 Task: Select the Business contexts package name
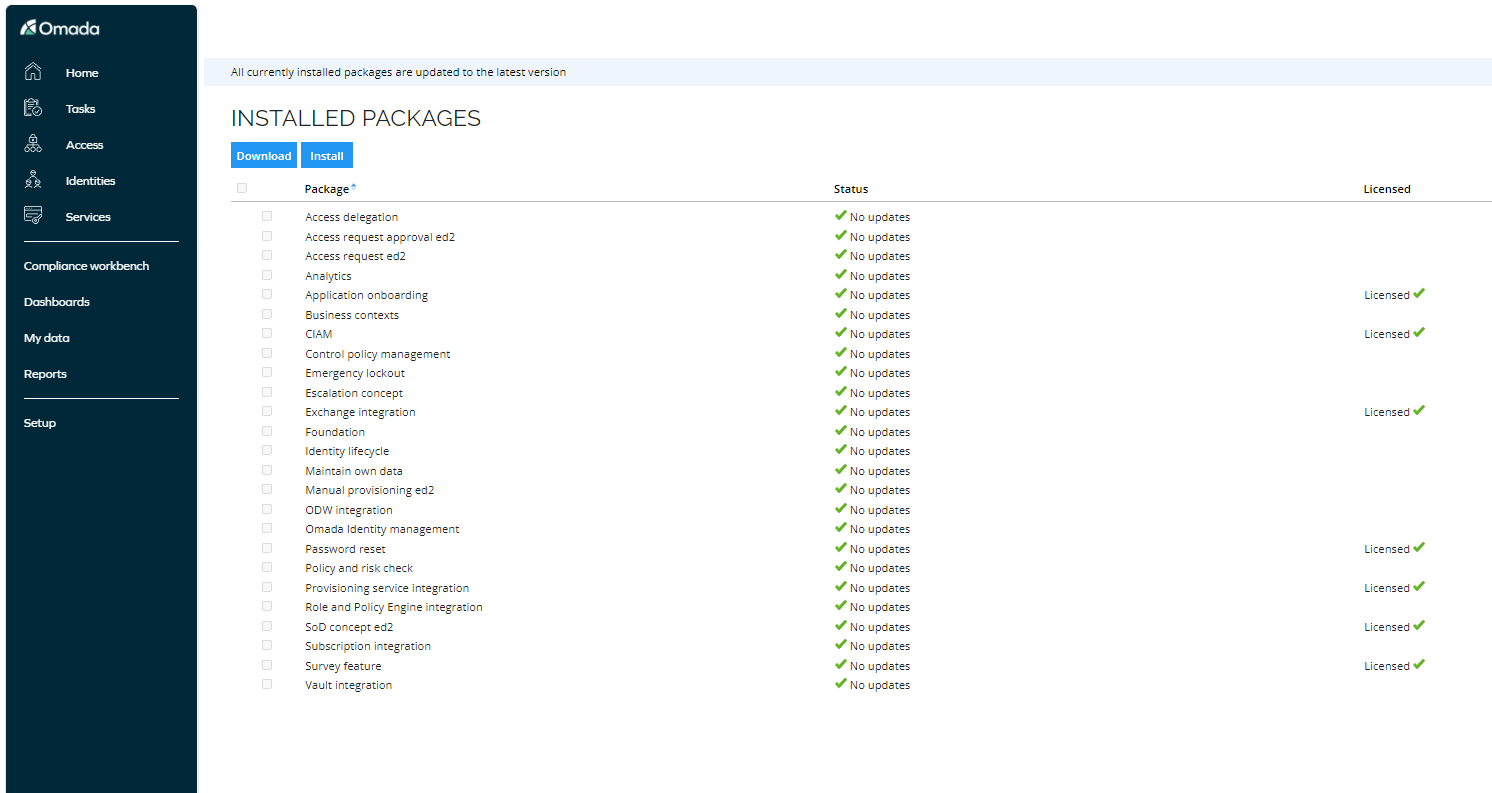[x=352, y=315]
